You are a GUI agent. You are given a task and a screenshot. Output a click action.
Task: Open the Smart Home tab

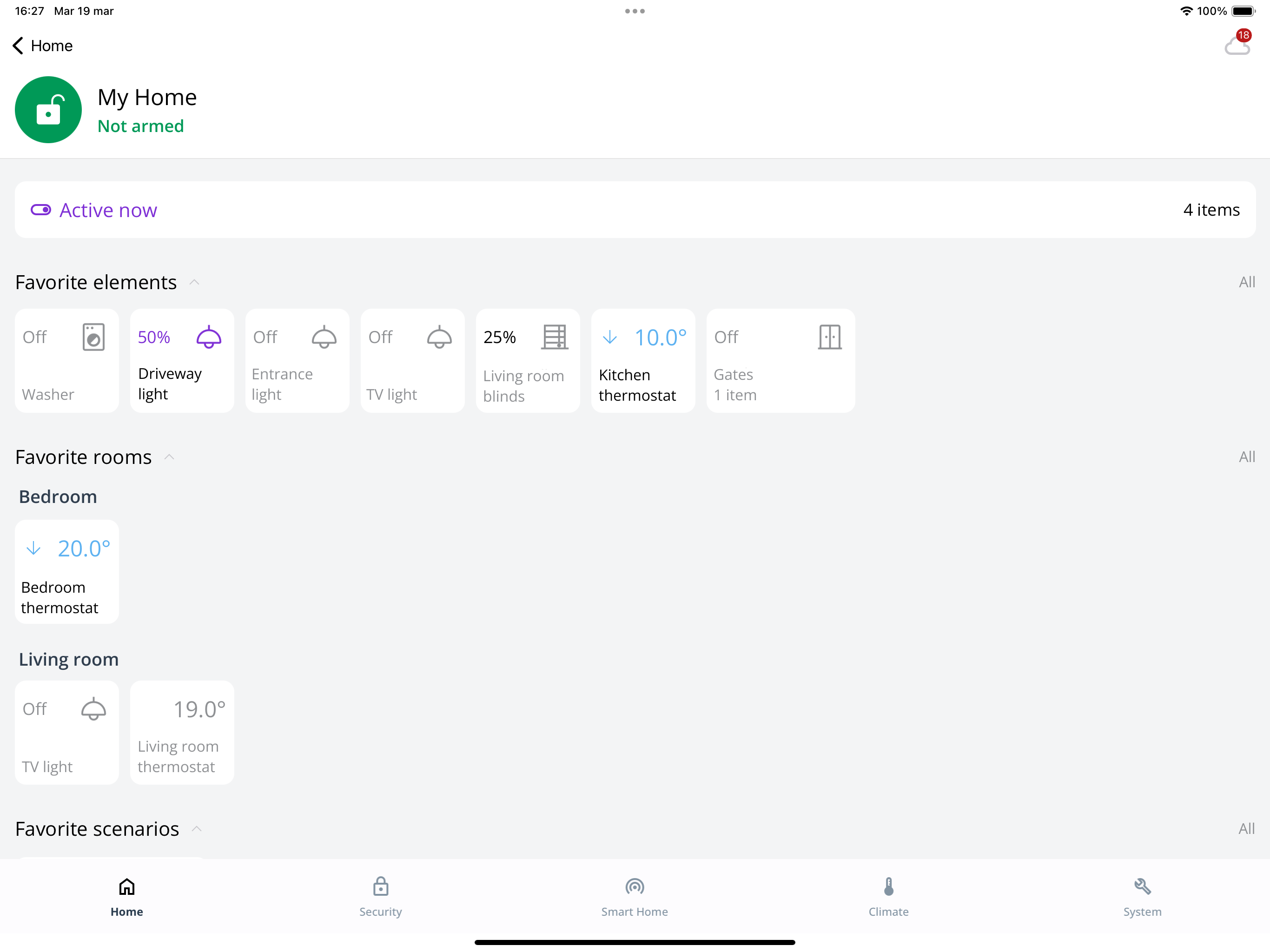click(635, 898)
